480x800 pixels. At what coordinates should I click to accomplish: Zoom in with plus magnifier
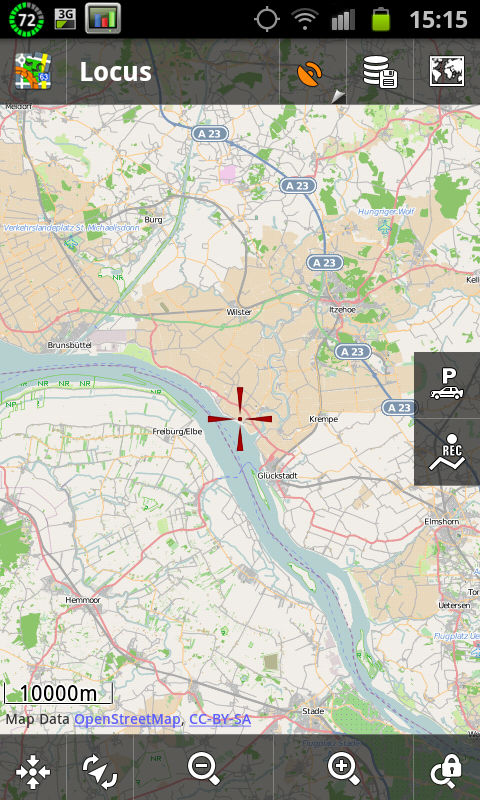tap(344, 769)
